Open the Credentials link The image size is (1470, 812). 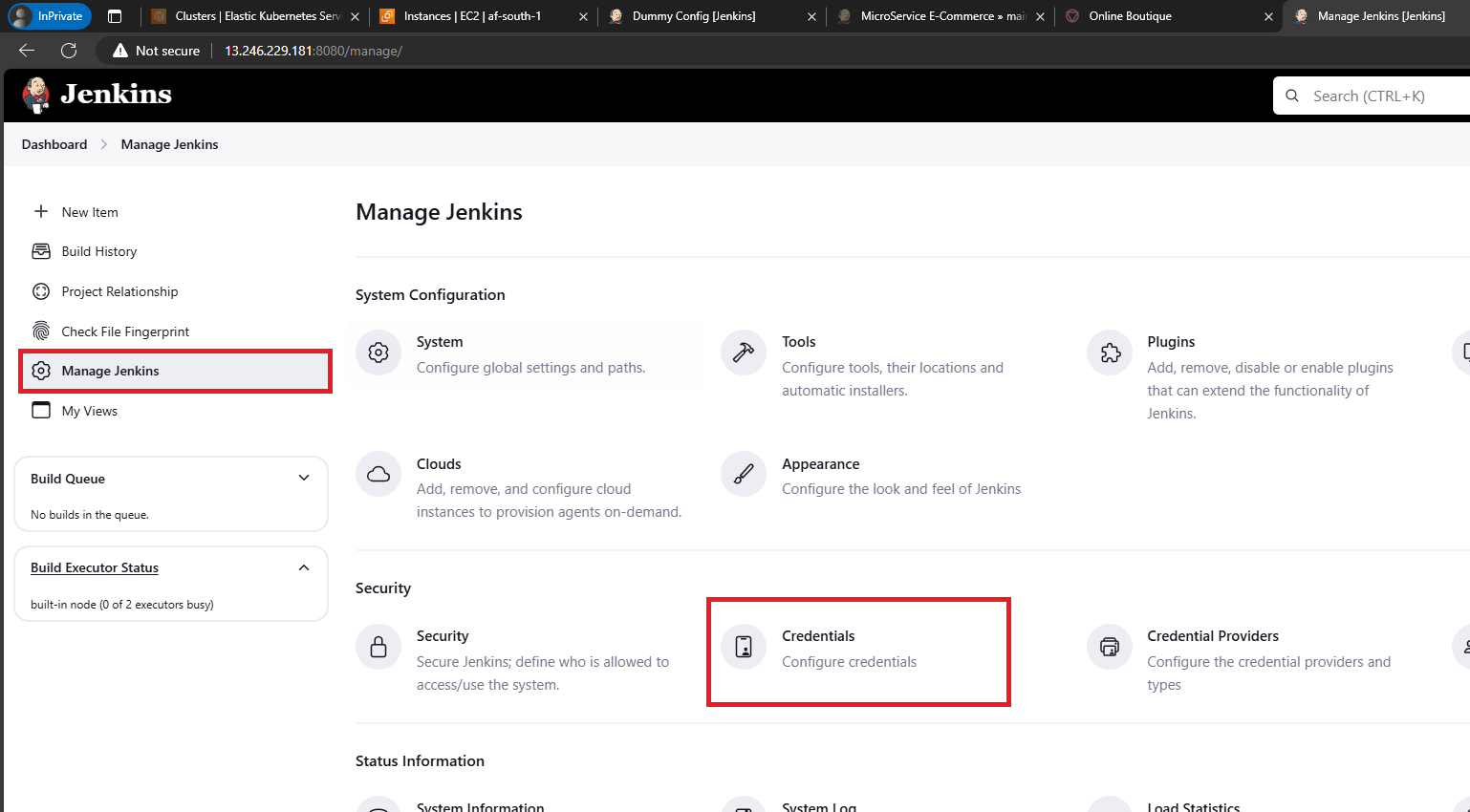click(818, 636)
